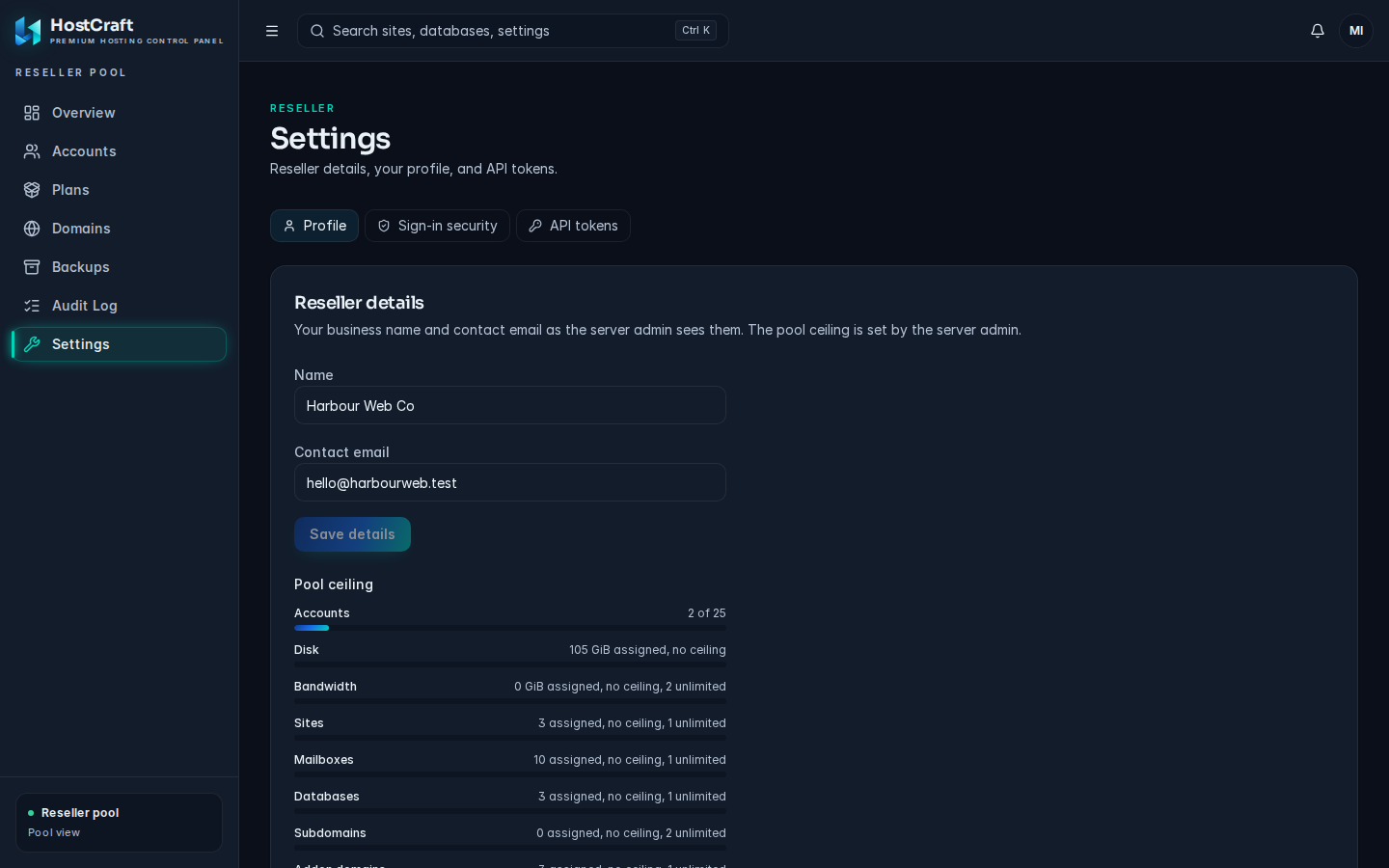The image size is (1389, 868).
Task: Click the Subdomains "0 assigned" value text
Action: pos(631,833)
